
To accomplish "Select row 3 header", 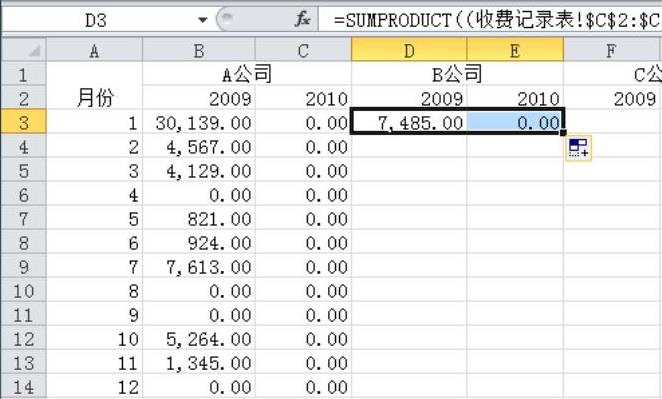I will [24, 122].
